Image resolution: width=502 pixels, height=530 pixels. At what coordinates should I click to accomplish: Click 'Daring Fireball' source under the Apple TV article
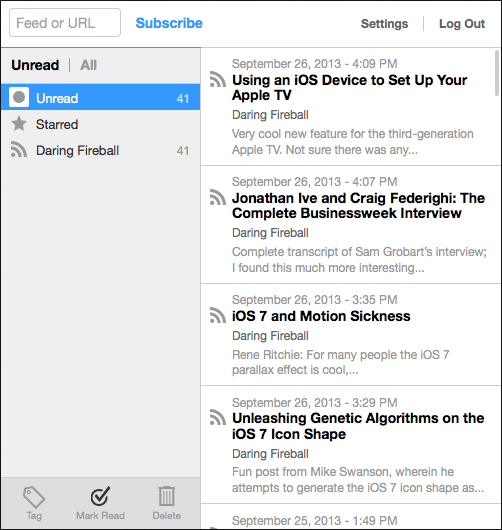coord(270,115)
